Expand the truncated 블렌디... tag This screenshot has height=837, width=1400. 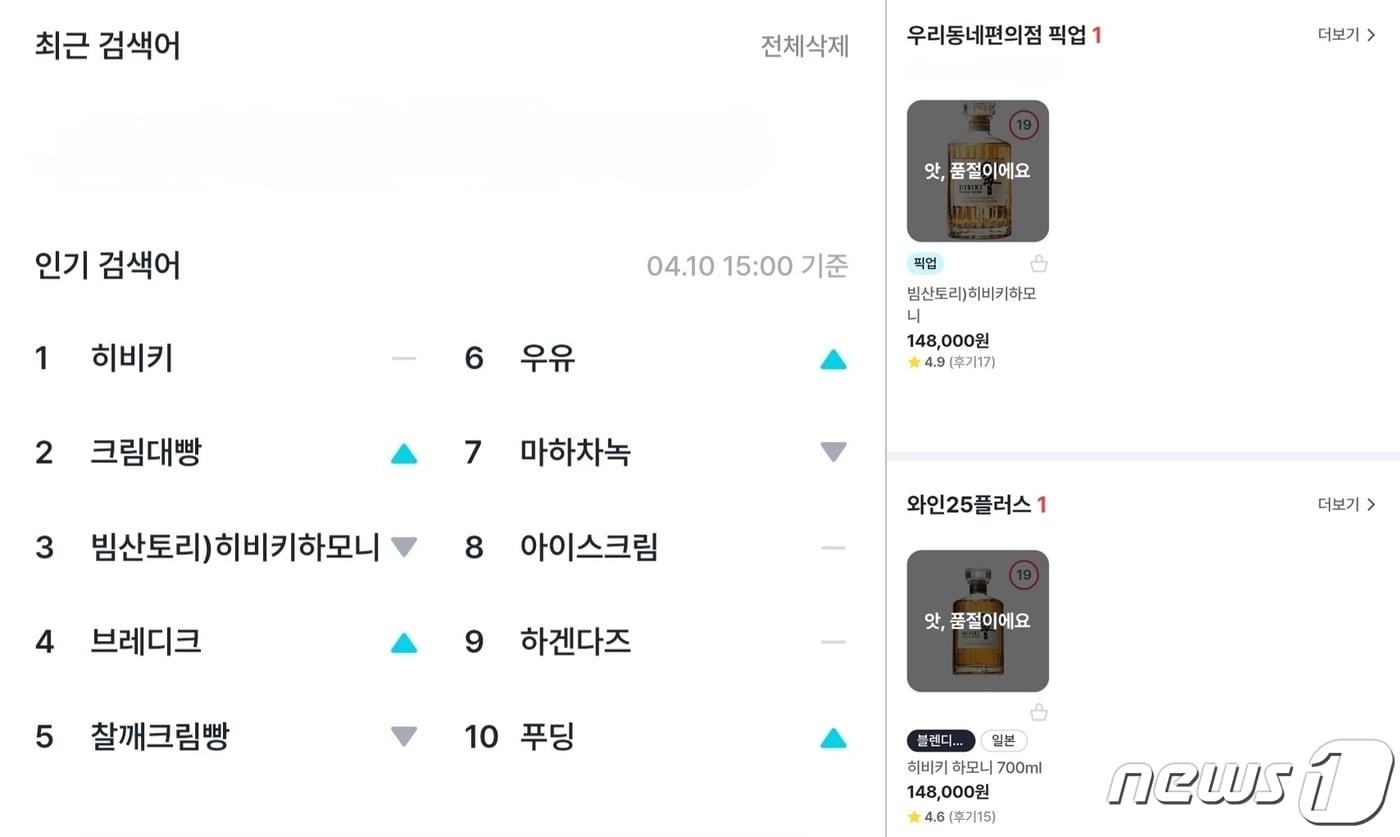tap(938, 740)
